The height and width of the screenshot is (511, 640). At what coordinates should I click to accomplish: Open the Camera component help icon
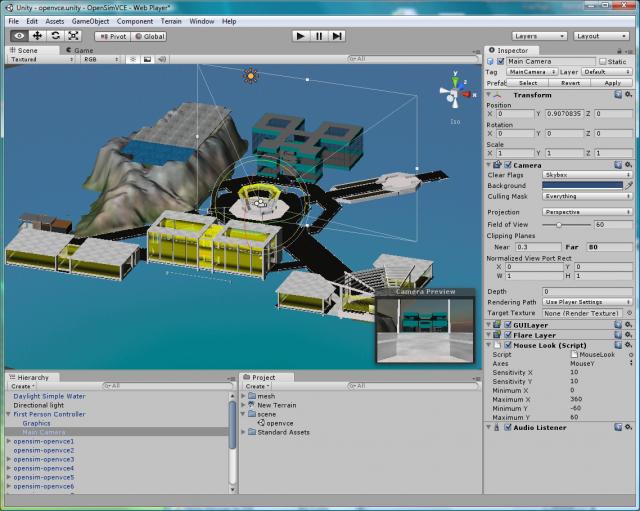pyautogui.click(x=618, y=165)
